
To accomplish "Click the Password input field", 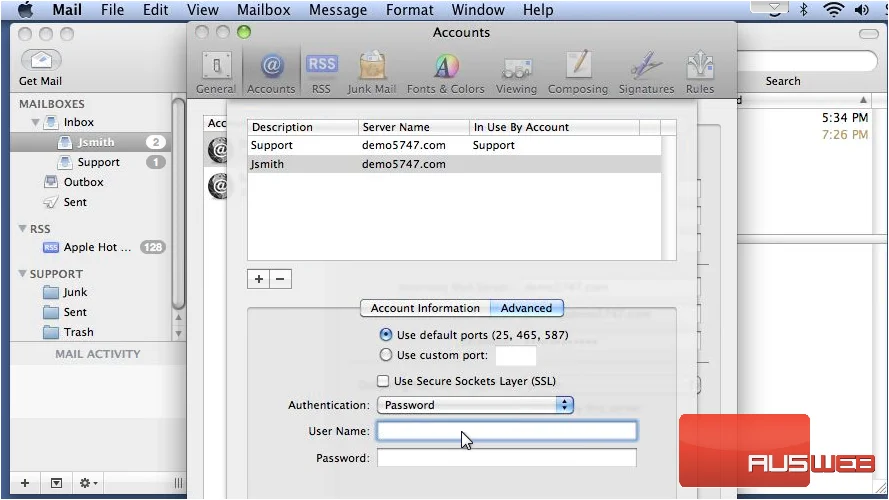I will 506,457.
